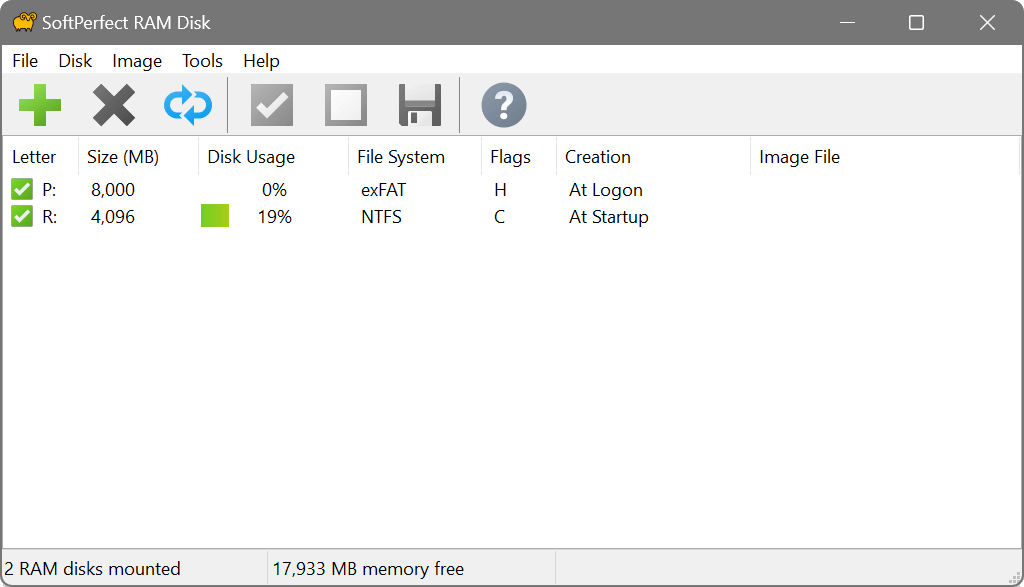1024x587 pixels.
Task: Open the Image menu
Action: click(136, 61)
